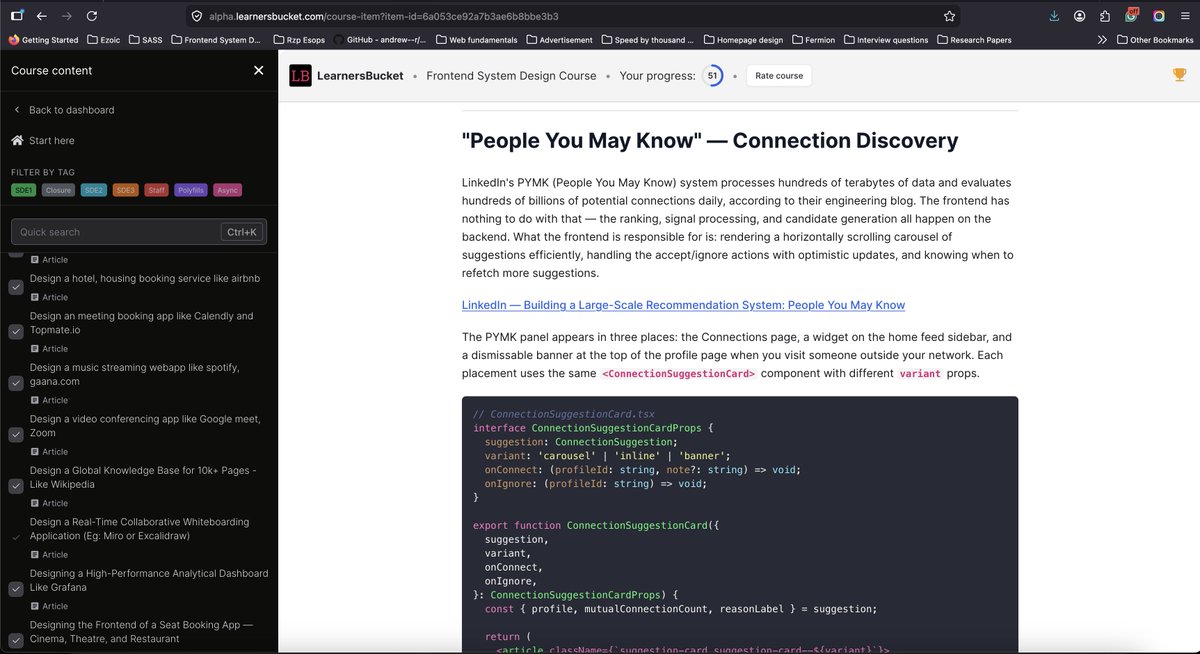Click the gold trophy icon
Image resolution: width=1200 pixels, height=654 pixels.
pos(1179,75)
